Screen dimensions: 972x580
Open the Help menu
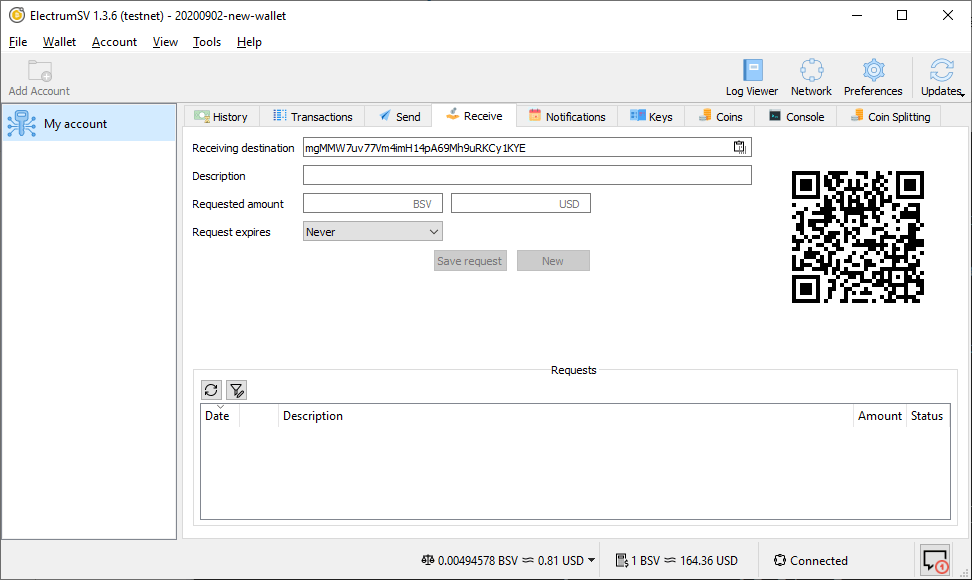click(249, 42)
